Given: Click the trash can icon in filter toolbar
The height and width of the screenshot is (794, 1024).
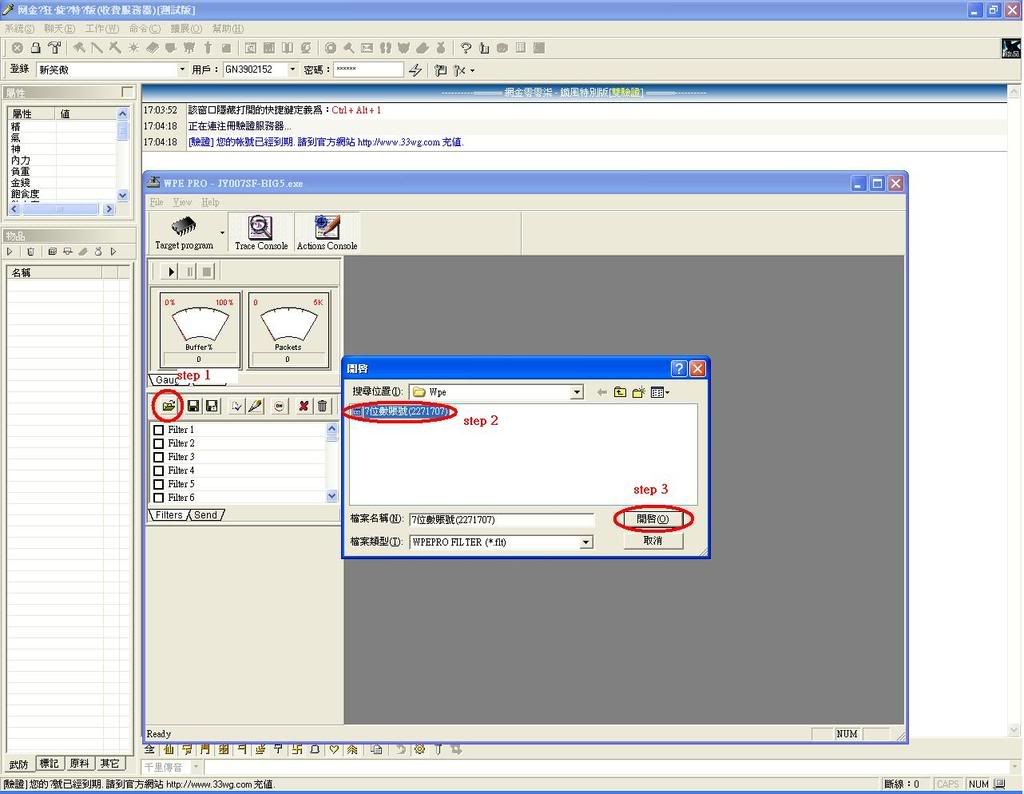Looking at the screenshot, I should [322, 406].
